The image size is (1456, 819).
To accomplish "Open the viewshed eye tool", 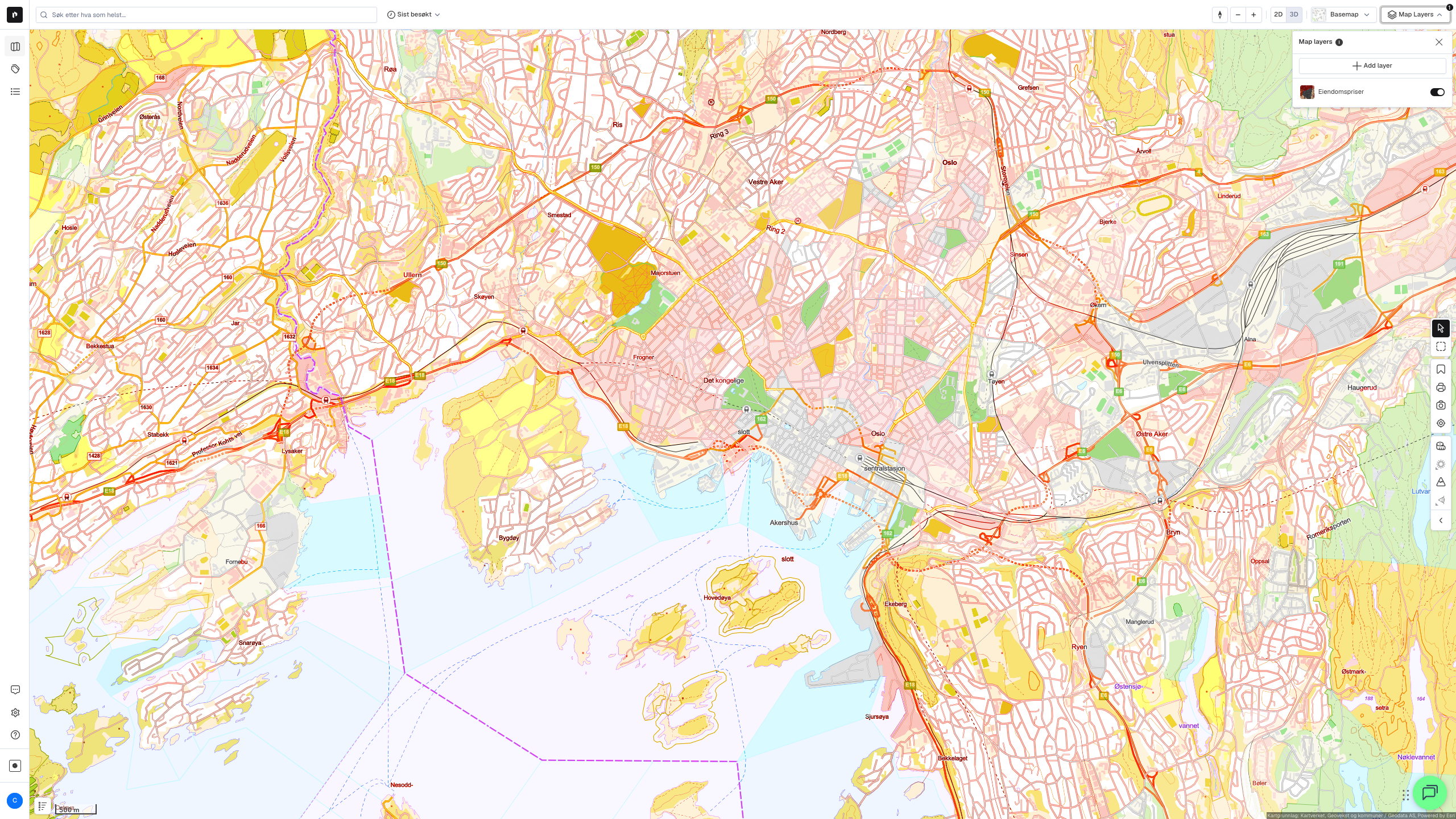I will 1441,500.
